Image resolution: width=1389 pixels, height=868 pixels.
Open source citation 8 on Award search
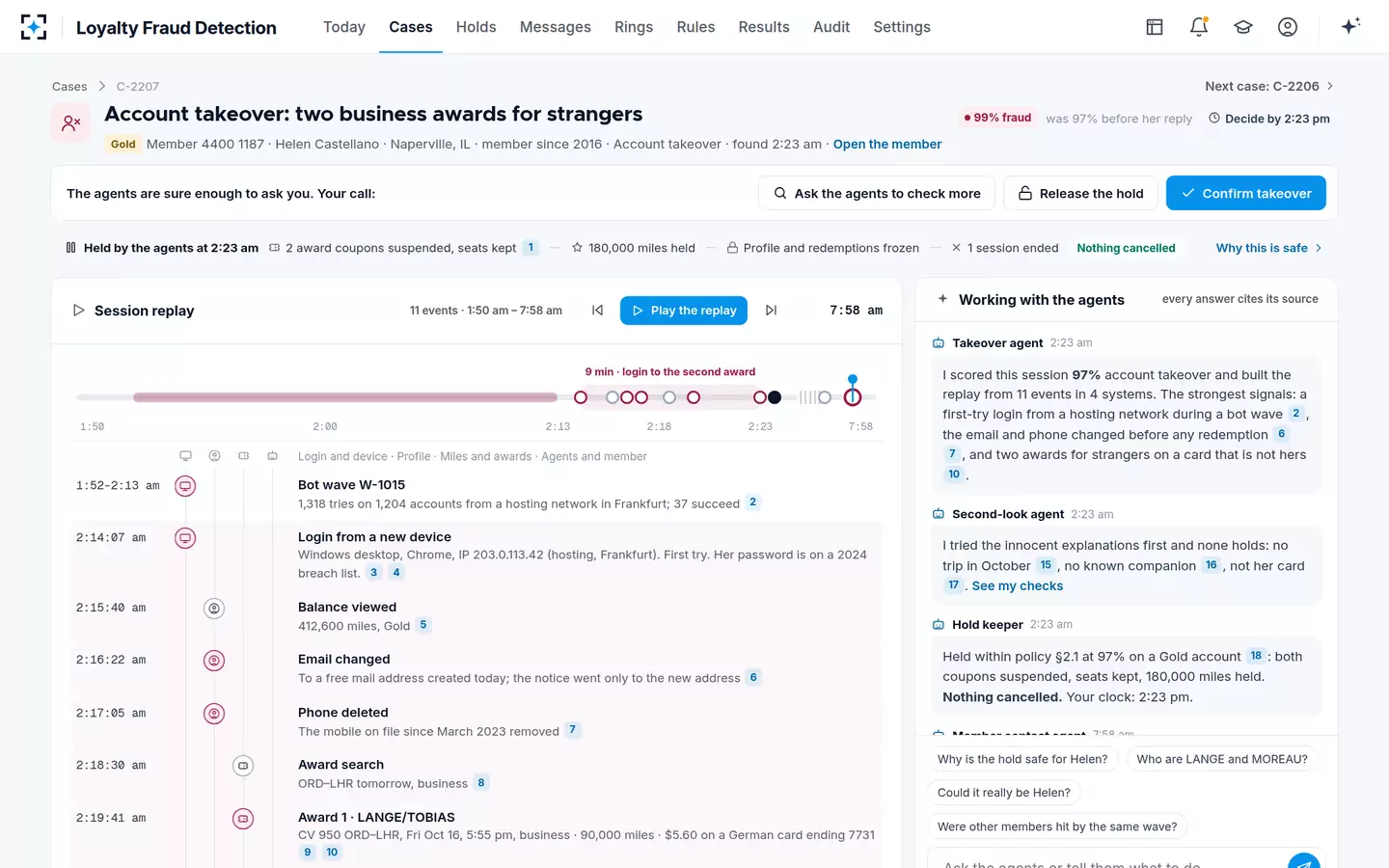[481, 782]
